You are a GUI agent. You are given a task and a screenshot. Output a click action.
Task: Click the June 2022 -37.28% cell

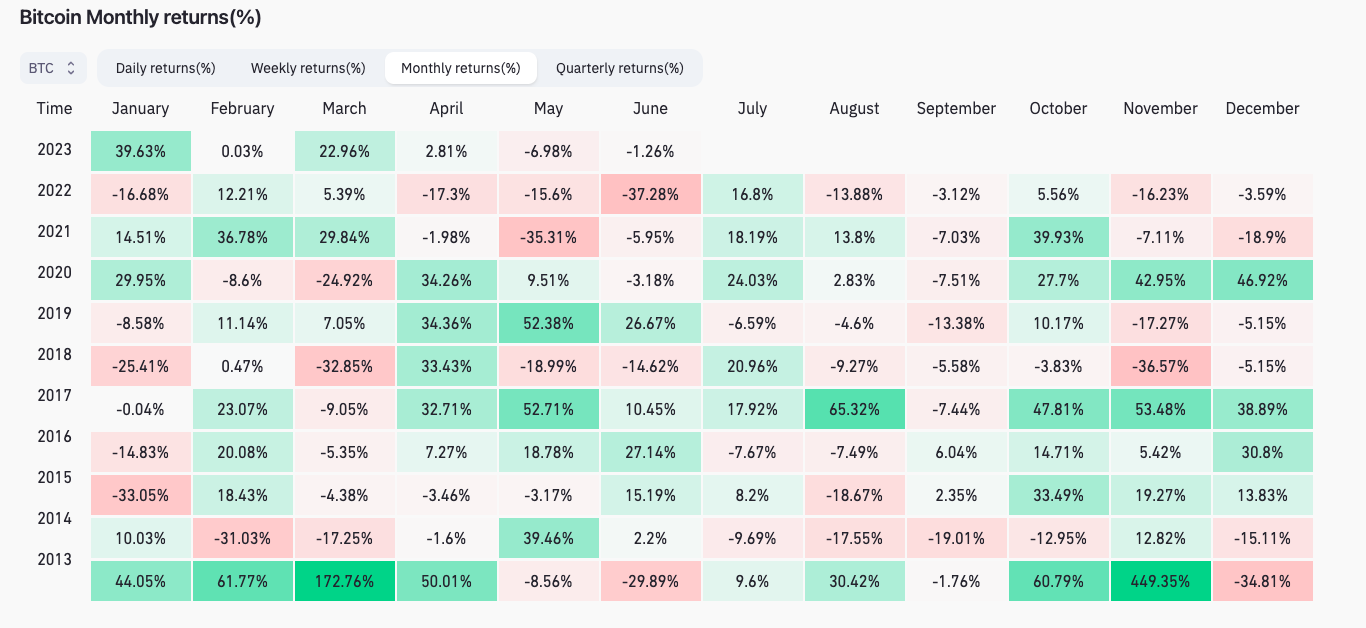pyautogui.click(x=650, y=192)
